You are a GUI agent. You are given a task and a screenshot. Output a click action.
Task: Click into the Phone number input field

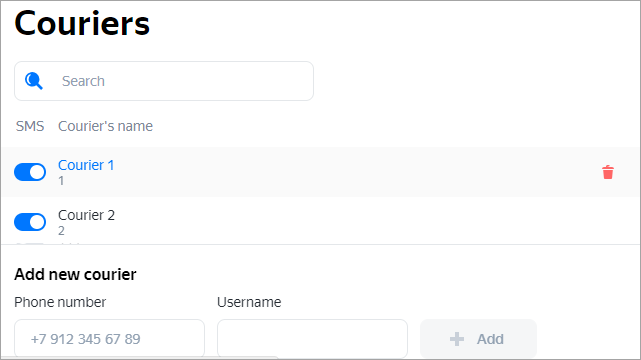click(109, 339)
